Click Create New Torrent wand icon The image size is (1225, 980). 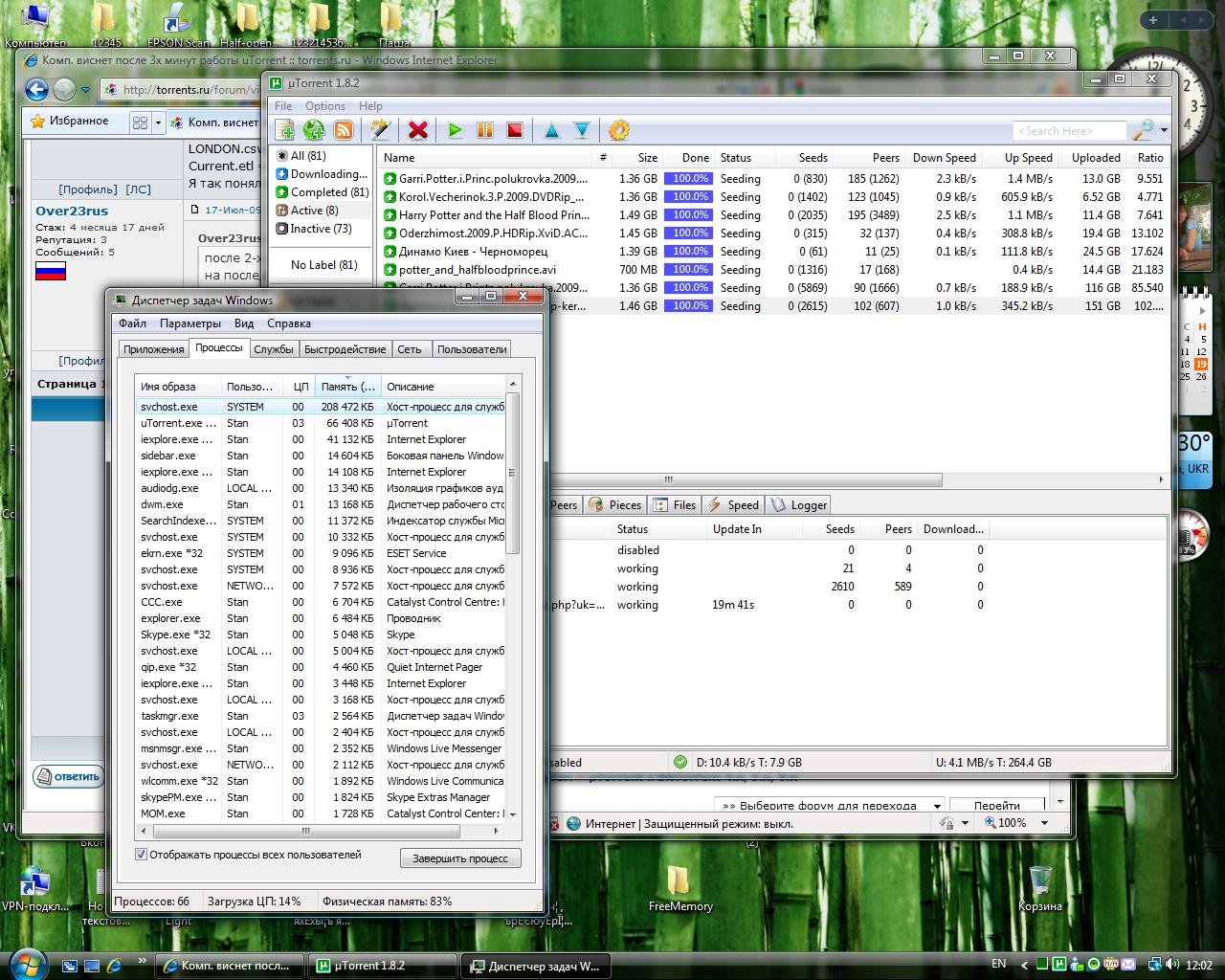(x=380, y=130)
